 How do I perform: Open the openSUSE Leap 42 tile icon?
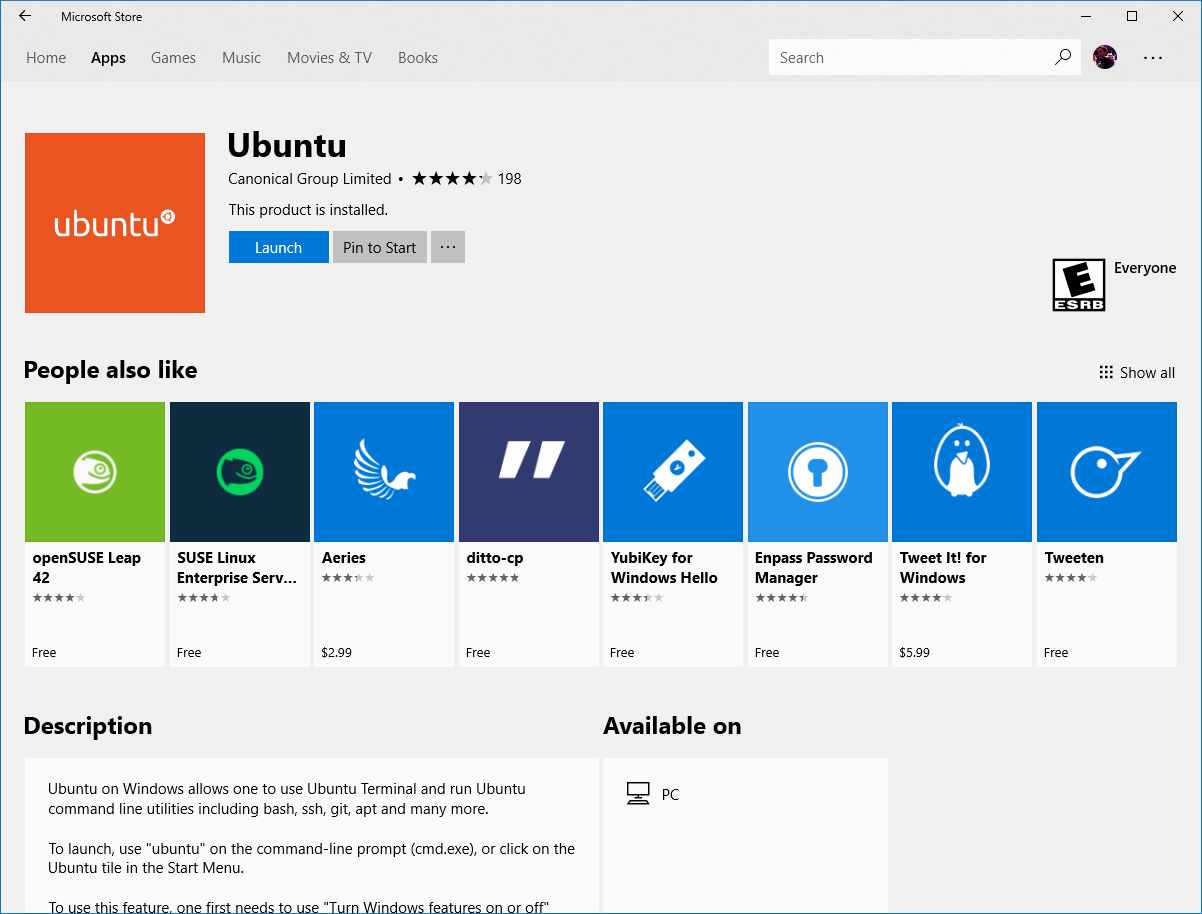click(95, 472)
